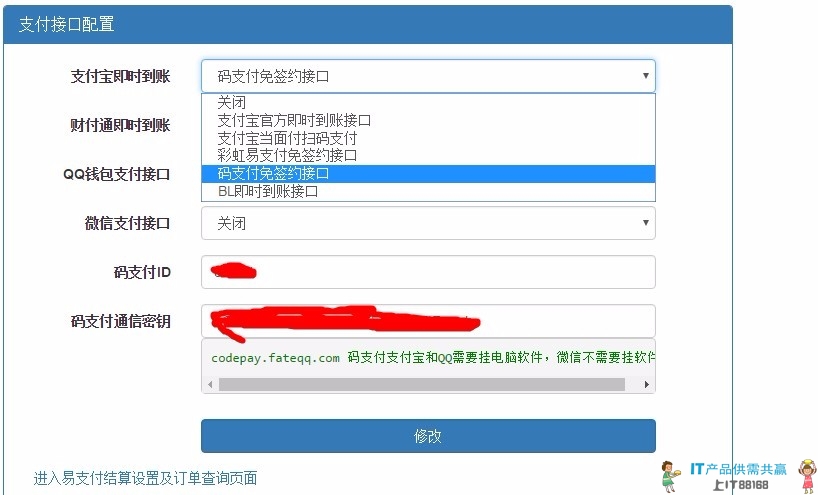Open 进入易支付结算设置及订单查询页面 link

[145, 478]
